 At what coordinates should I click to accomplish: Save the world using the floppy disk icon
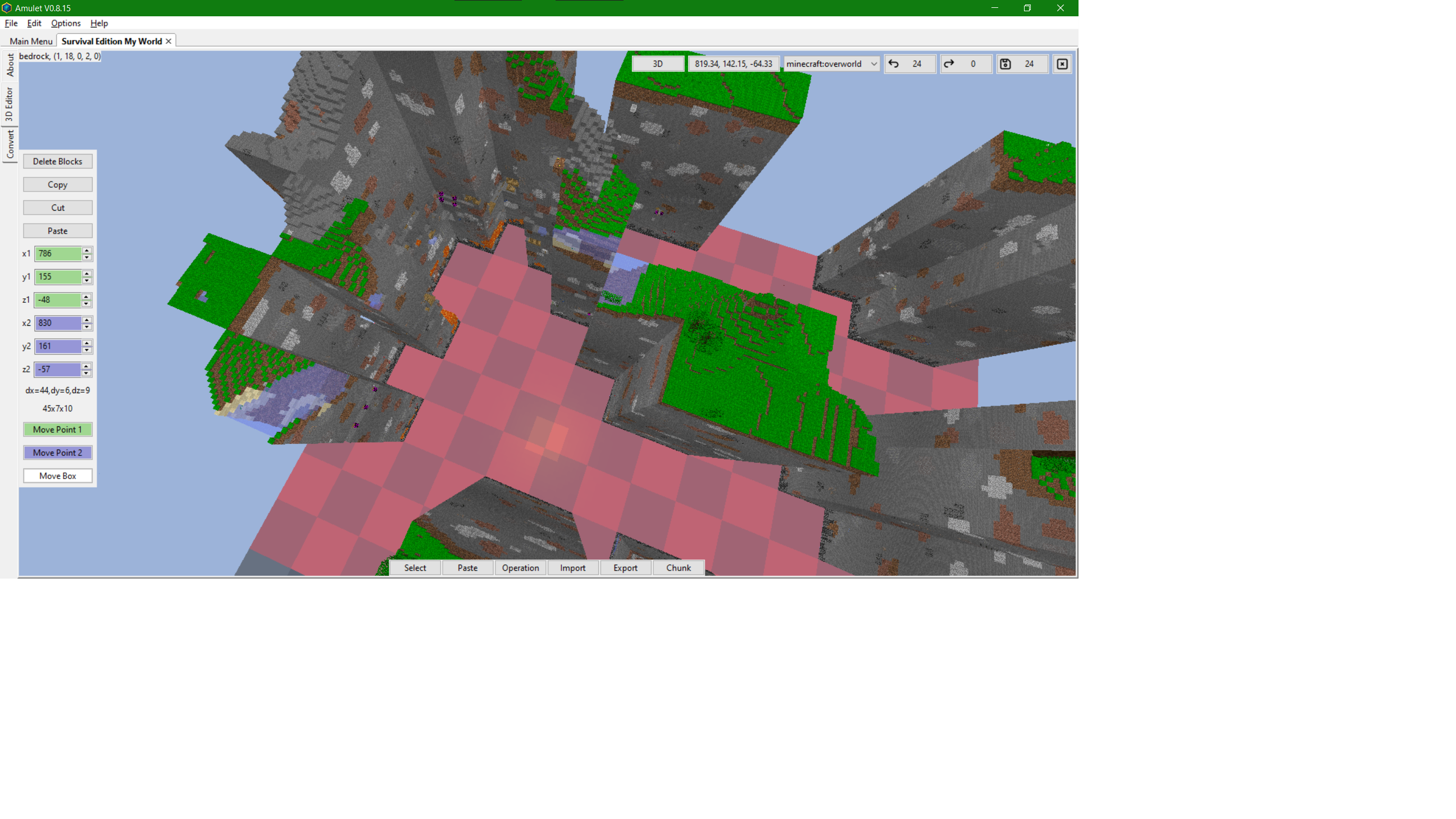[1006, 64]
